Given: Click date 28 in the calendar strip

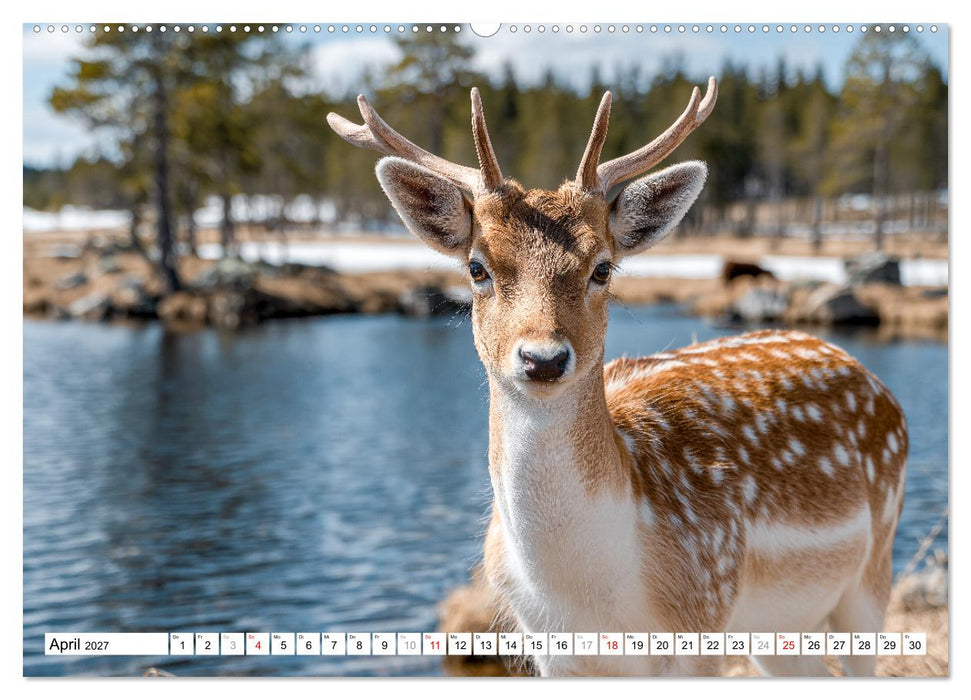Looking at the screenshot, I should 864,644.
